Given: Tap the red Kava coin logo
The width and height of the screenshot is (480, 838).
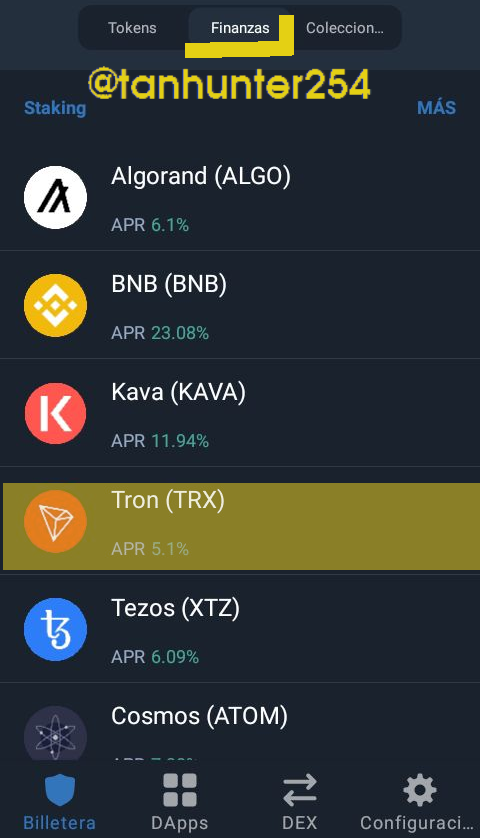Looking at the screenshot, I should [56, 413].
